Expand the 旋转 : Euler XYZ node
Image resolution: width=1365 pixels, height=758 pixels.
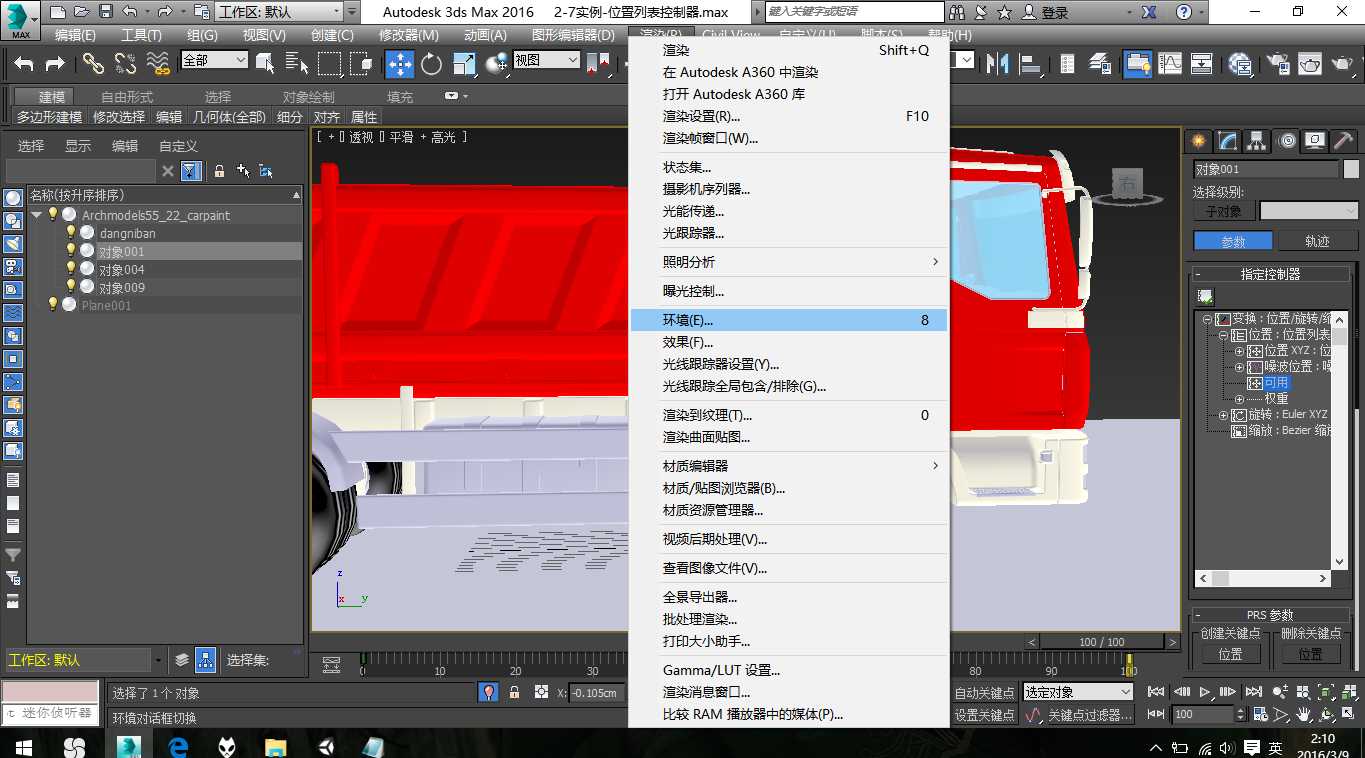(x=1223, y=415)
